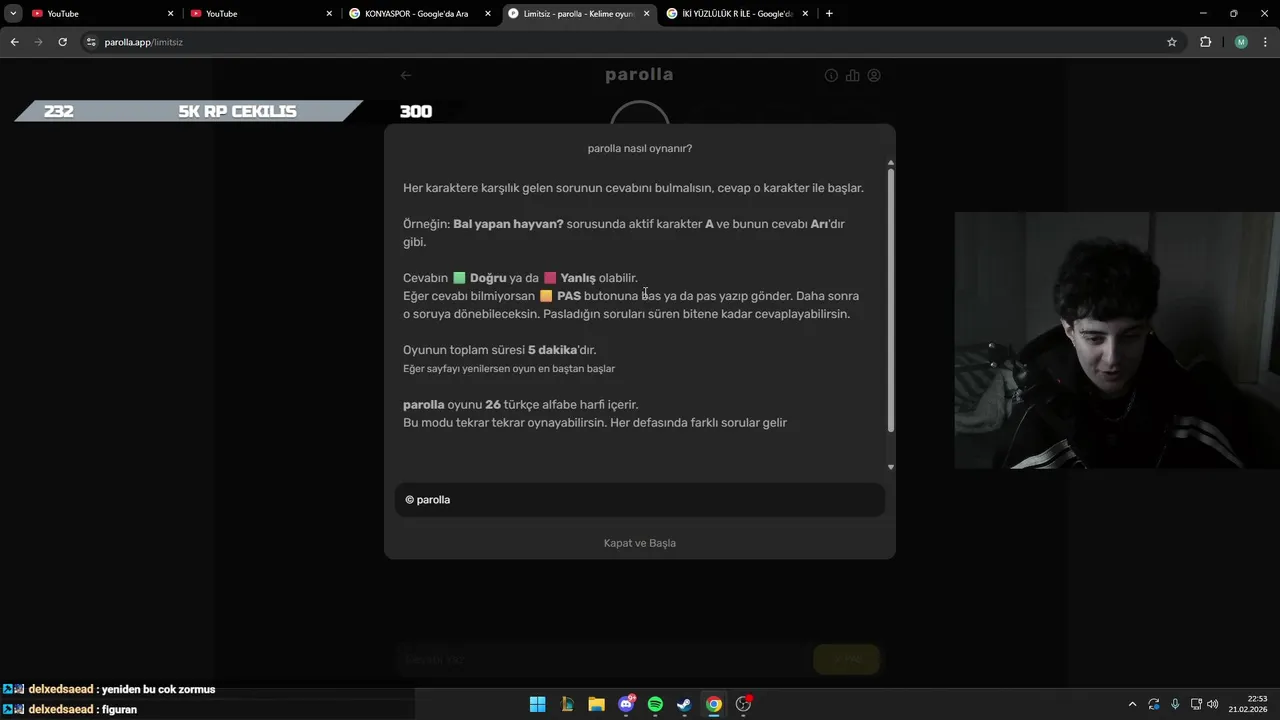Click the webcam video overlay

coord(1117,340)
